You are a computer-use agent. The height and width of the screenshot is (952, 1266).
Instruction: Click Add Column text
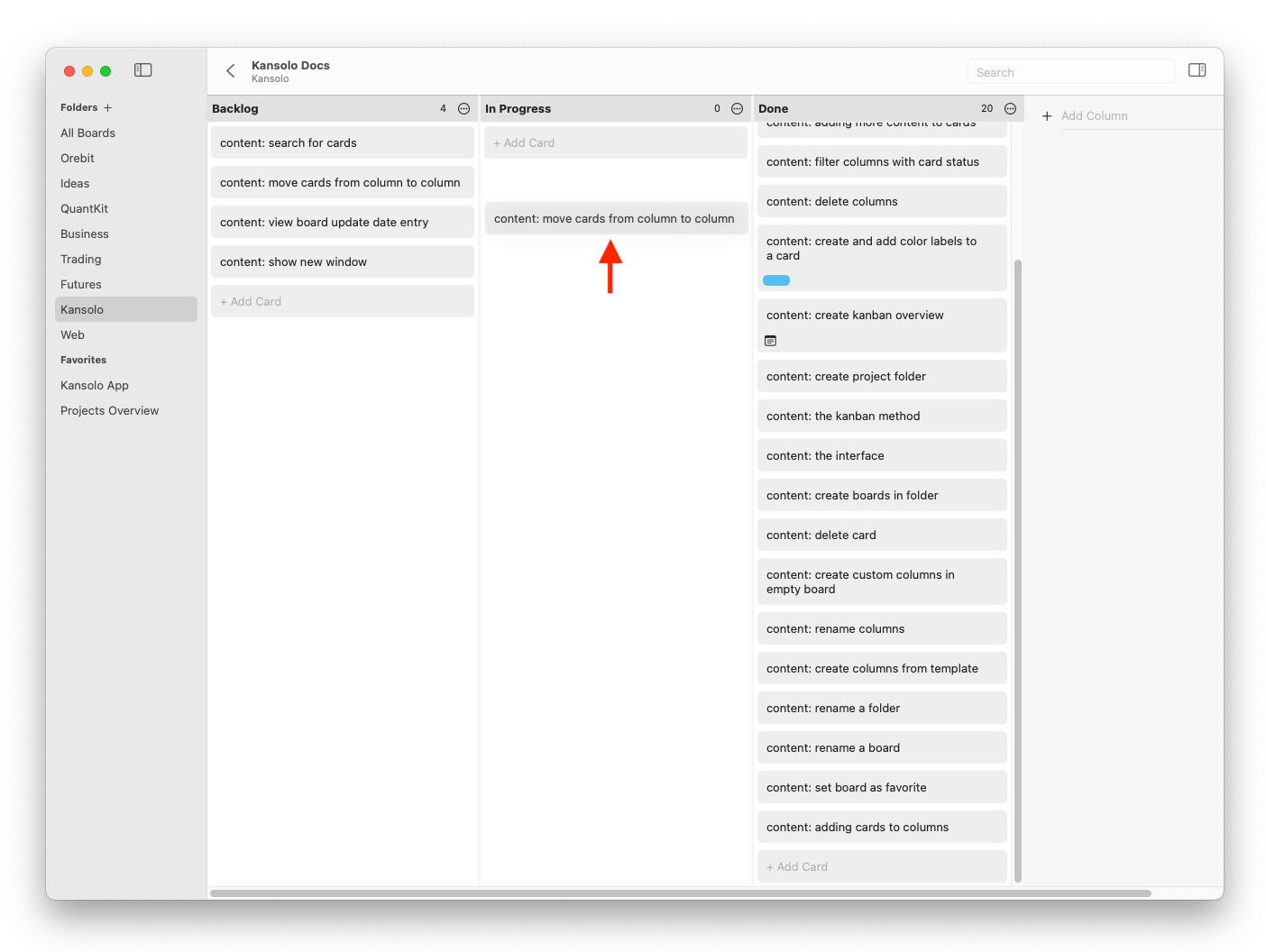coord(1094,116)
